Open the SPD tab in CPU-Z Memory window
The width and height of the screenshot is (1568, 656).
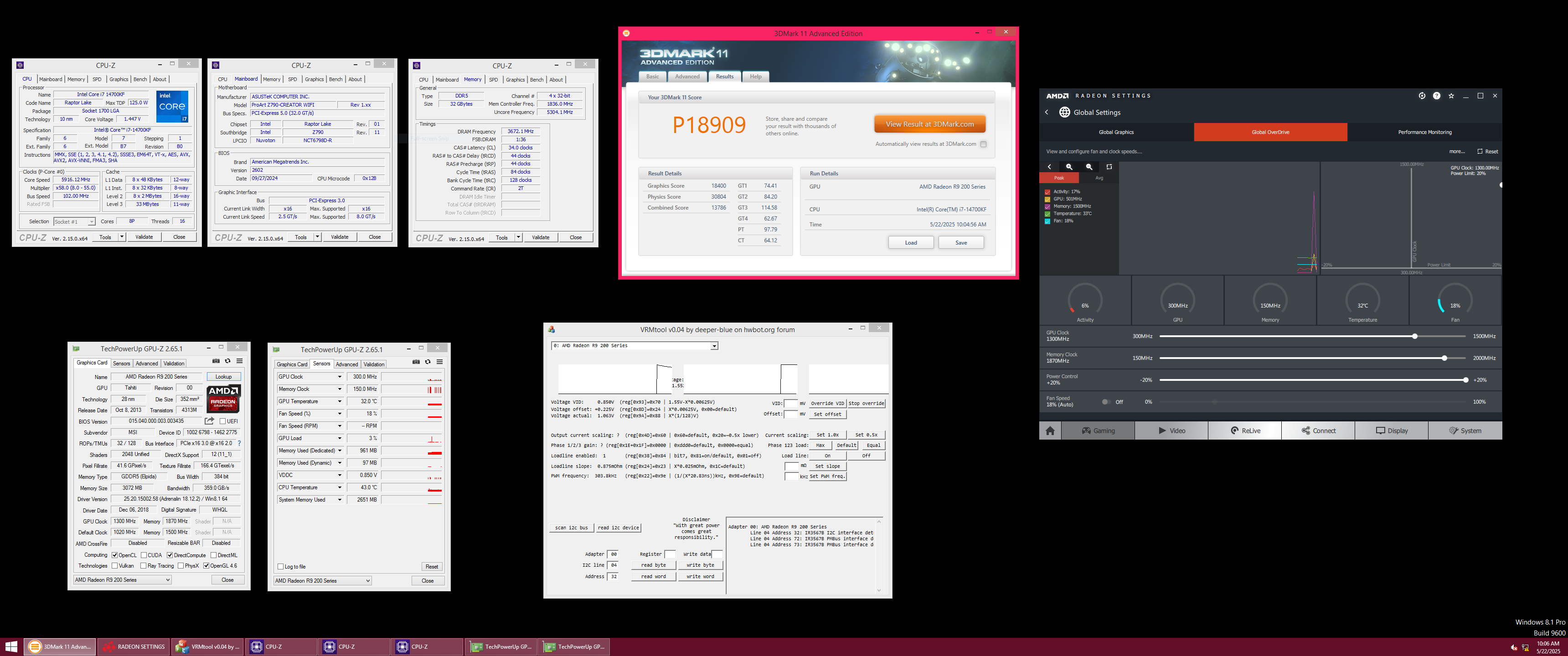[x=493, y=80]
